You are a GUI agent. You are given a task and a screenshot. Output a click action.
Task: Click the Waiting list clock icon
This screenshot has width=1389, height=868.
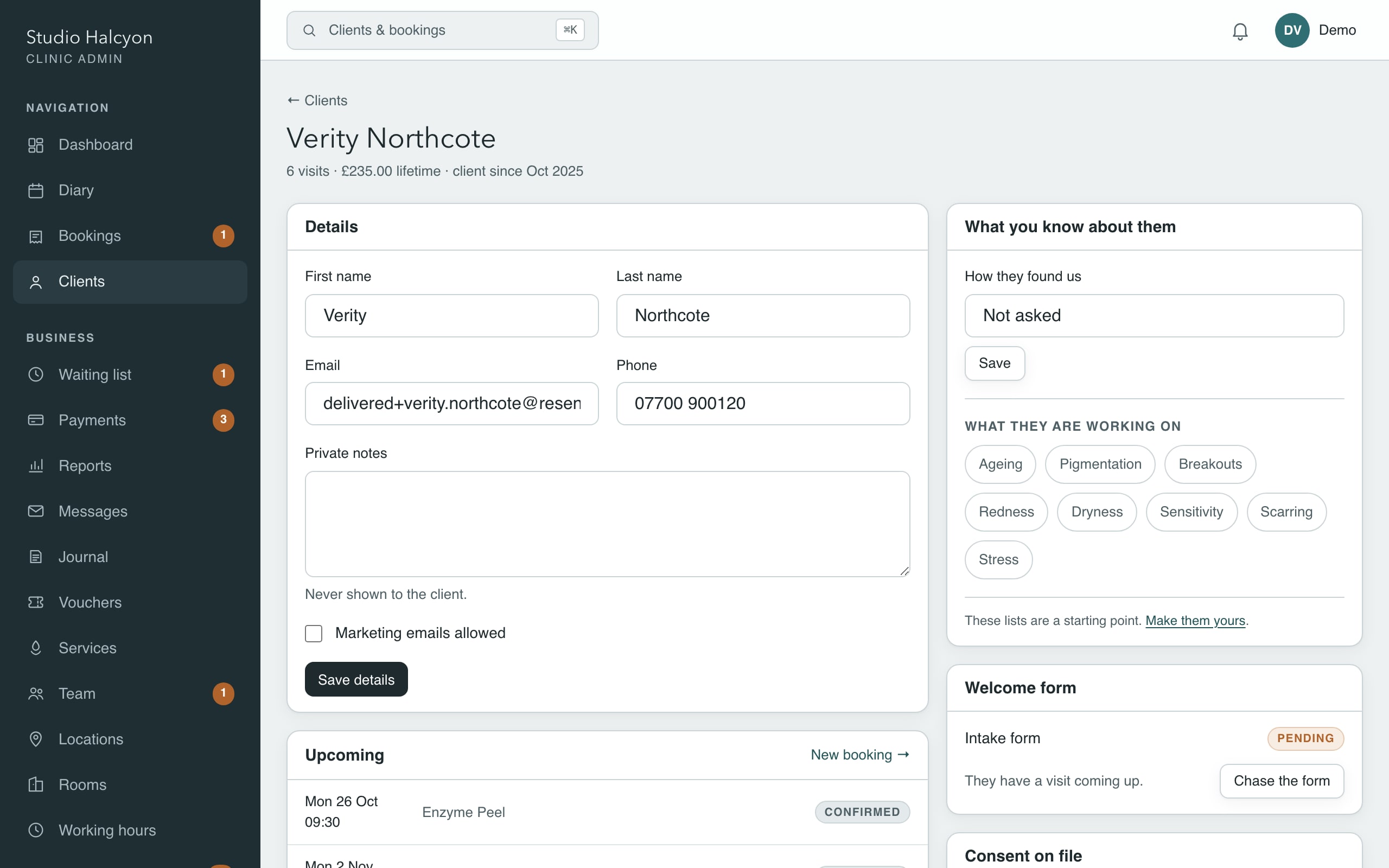pos(36,374)
